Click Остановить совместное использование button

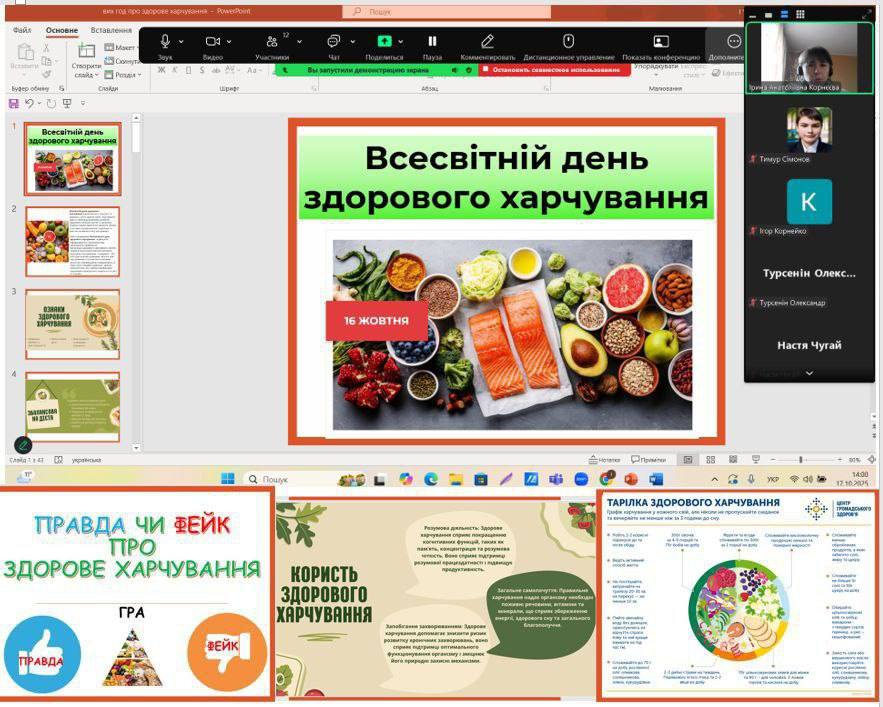point(552,70)
